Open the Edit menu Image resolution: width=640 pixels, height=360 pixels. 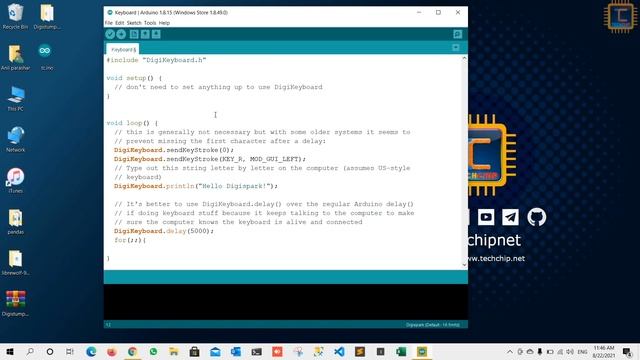tap(120, 23)
